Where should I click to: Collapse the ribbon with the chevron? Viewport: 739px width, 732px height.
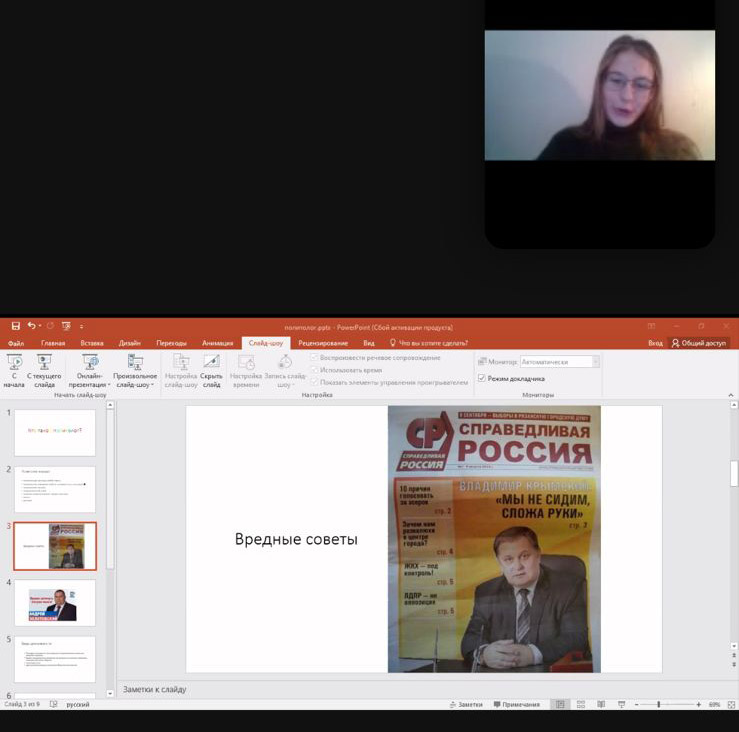(x=731, y=395)
